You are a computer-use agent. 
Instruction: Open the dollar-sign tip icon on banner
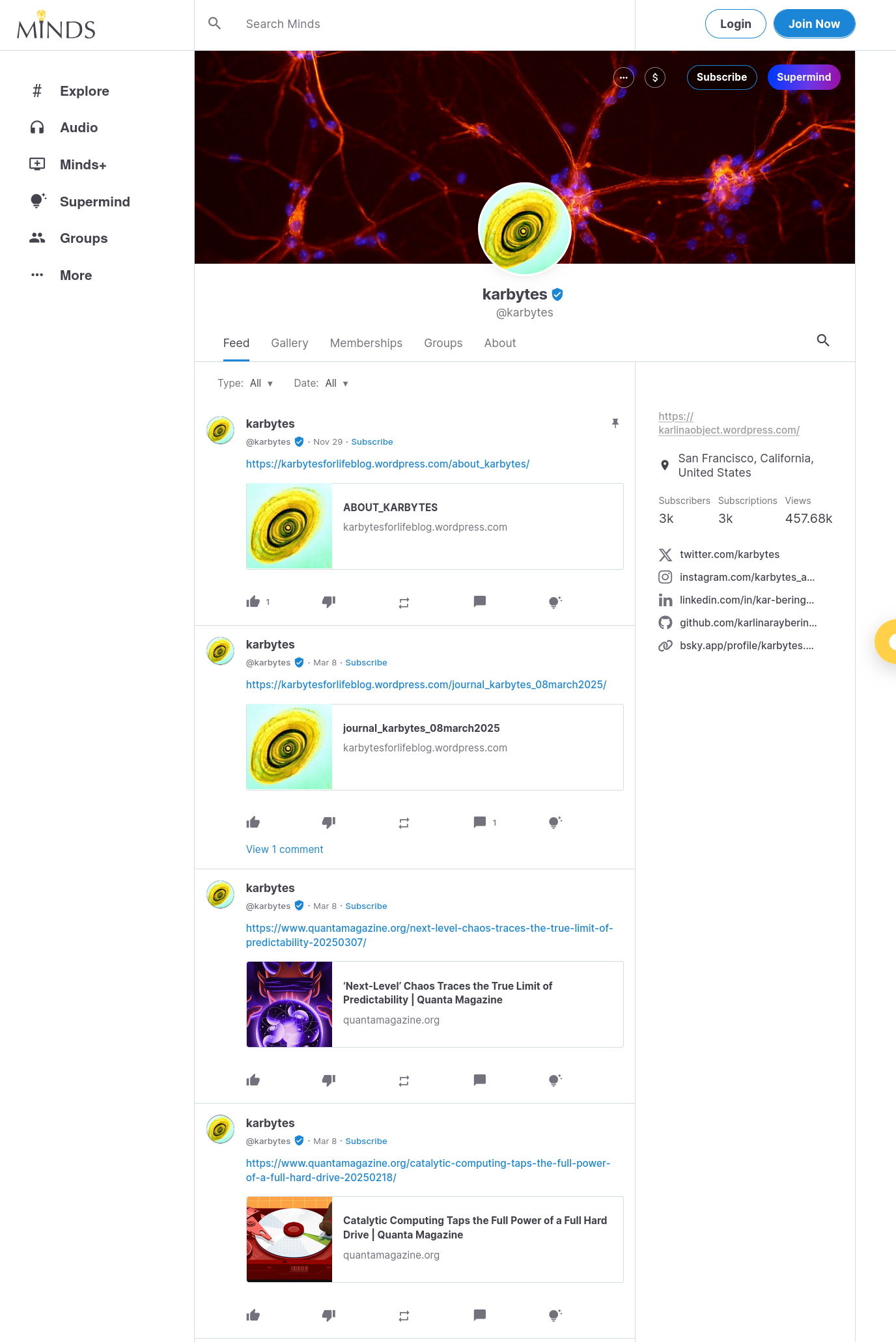pos(655,77)
